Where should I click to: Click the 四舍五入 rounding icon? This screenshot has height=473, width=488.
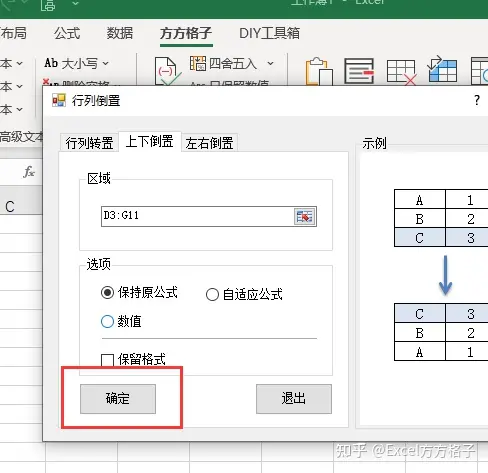point(198,63)
